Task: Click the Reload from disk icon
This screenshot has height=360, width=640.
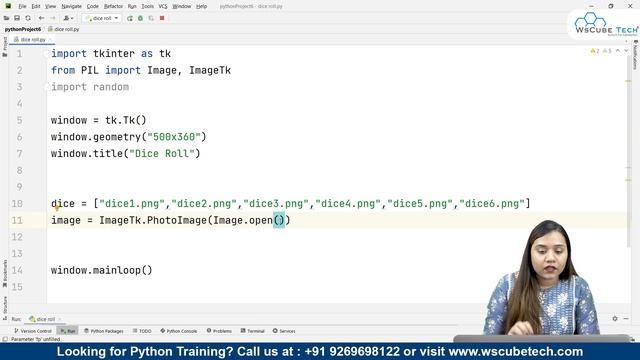Action: [x=28, y=18]
